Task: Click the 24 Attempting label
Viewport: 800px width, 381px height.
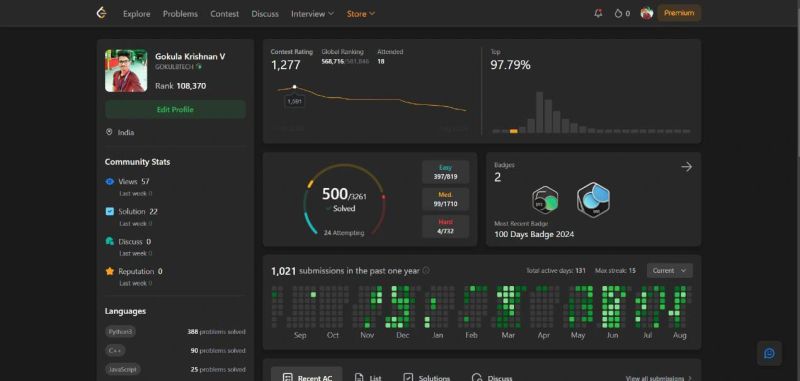Action: (344, 233)
